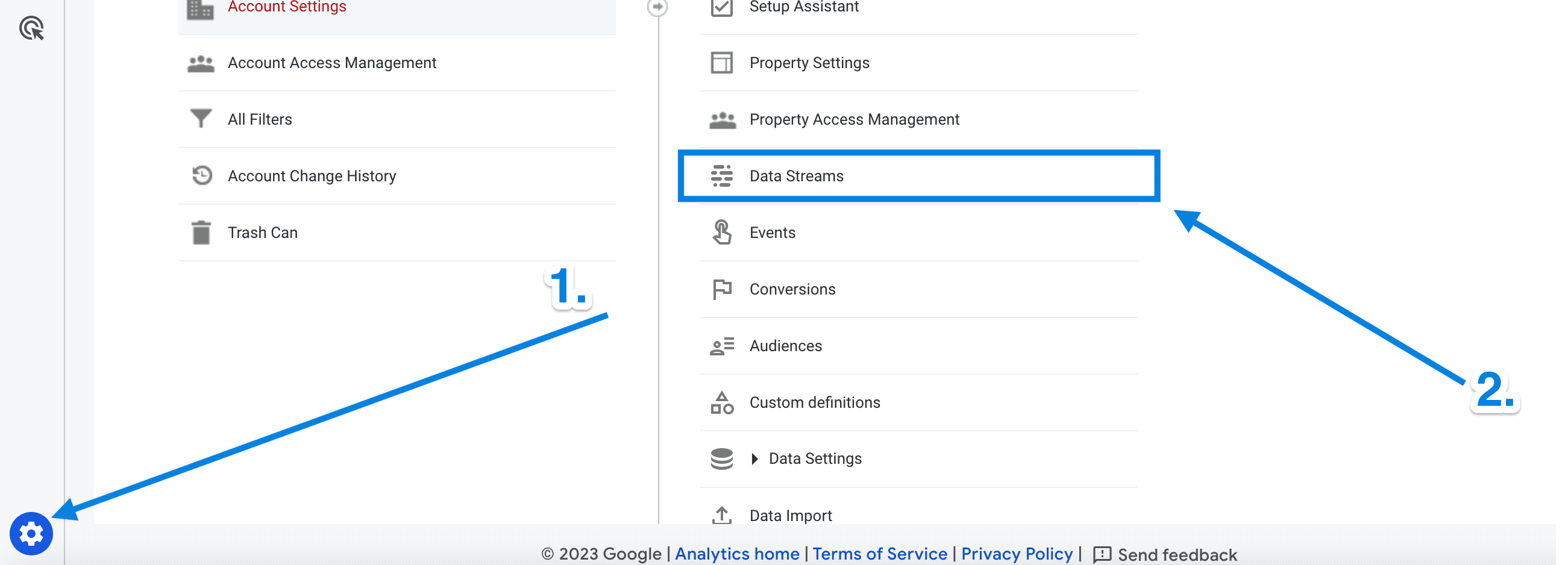Click the Property Access Management people icon
The image size is (1568, 565).
click(723, 120)
